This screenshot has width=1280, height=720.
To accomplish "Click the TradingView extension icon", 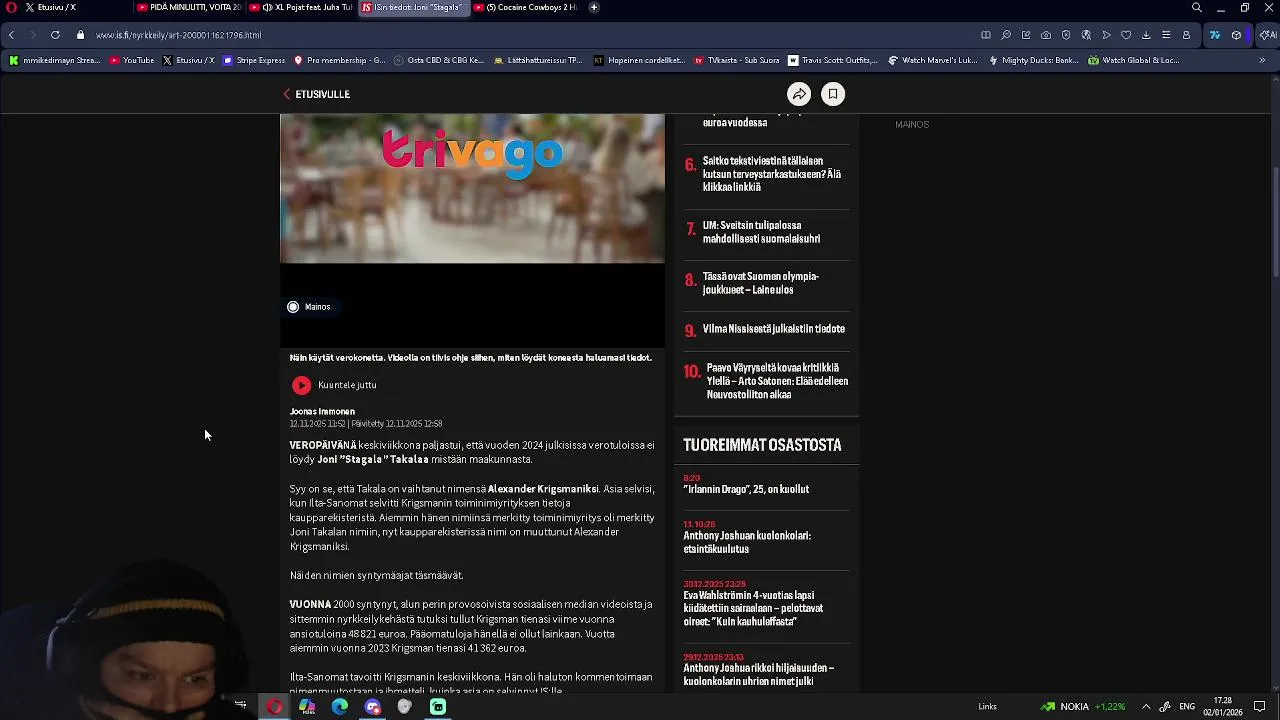I will pyautogui.click(x=1215, y=35).
